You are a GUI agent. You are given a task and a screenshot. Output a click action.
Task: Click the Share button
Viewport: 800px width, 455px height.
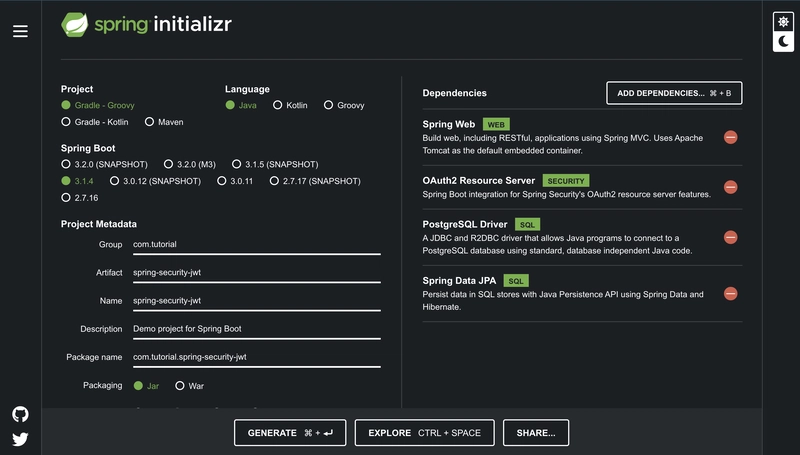click(x=536, y=433)
